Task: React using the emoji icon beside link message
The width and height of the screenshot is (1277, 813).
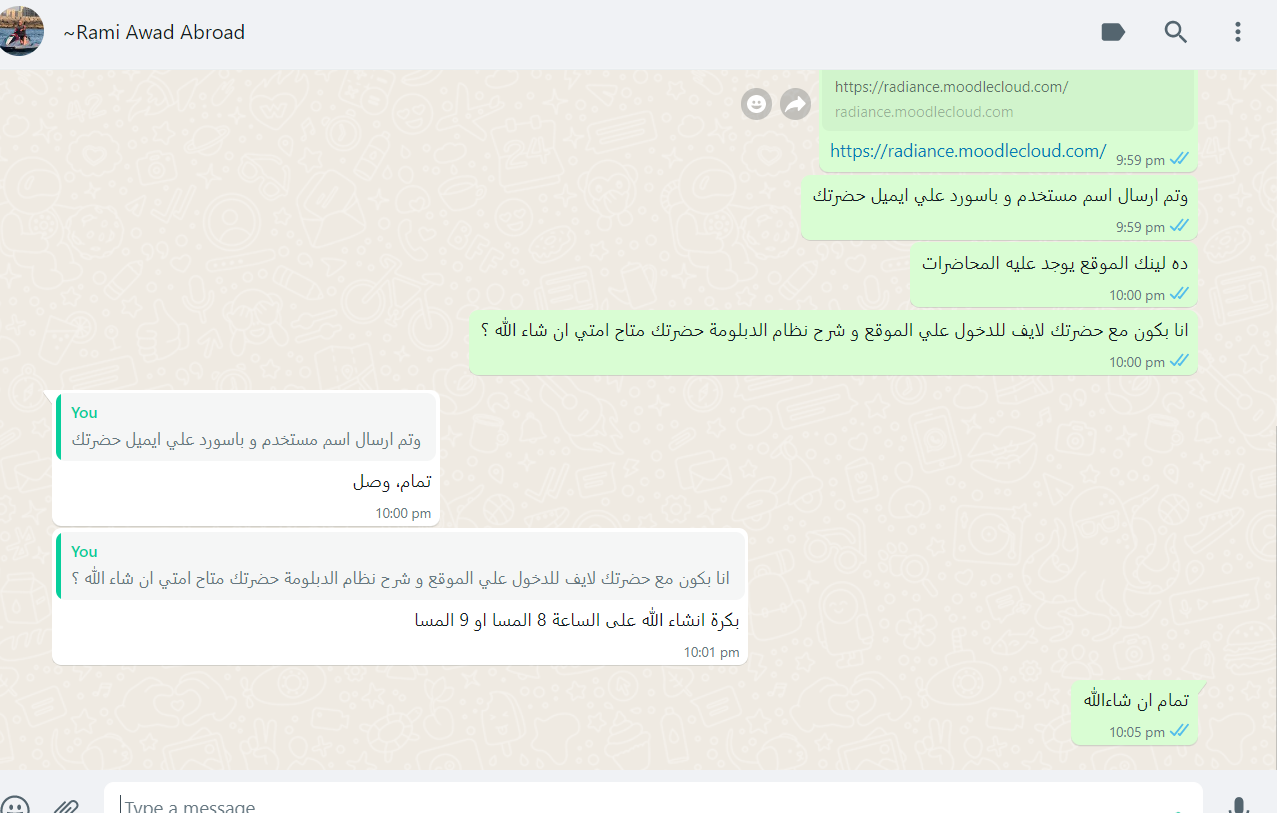Action: pos(757,103)
